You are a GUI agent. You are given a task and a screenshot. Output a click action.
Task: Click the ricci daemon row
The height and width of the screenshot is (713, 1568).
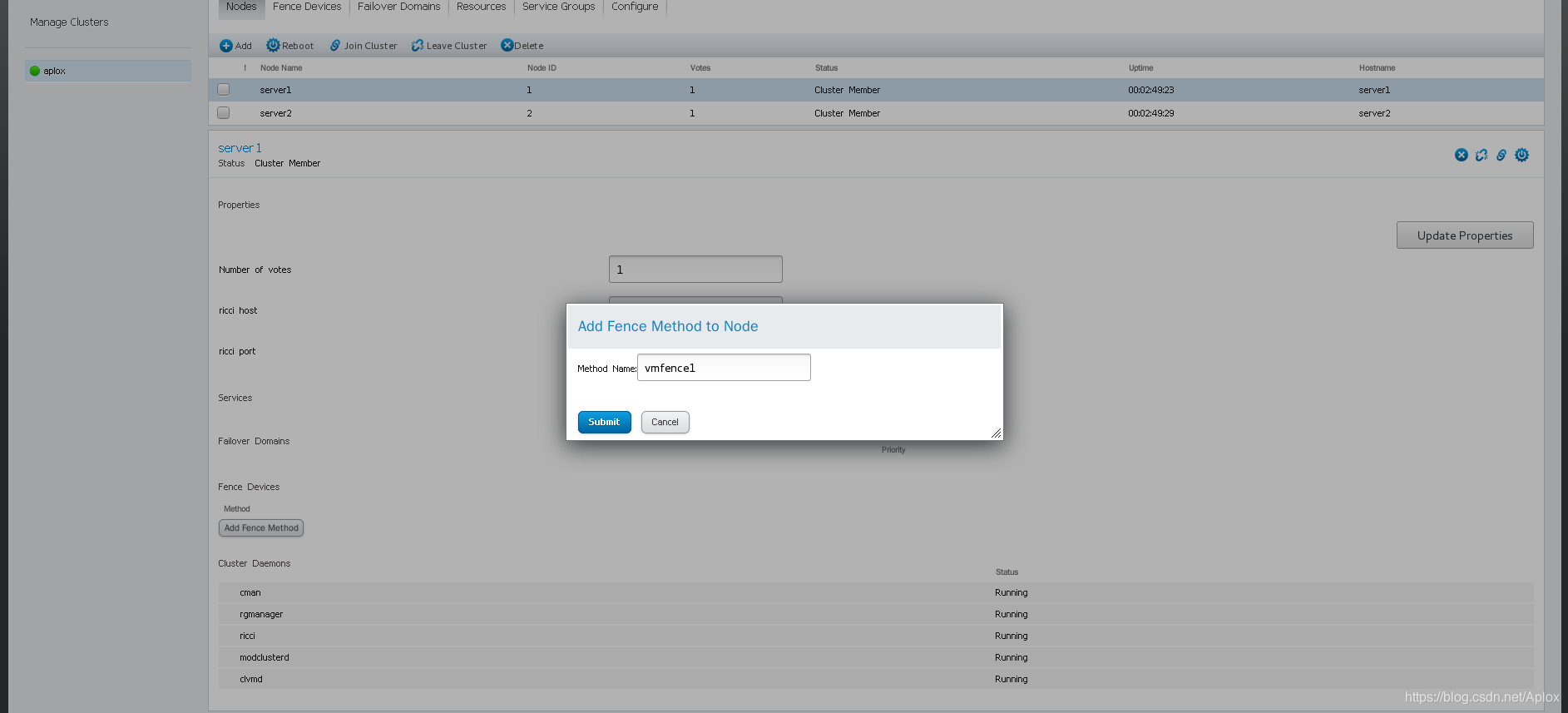pyautogui.click(x=876, y=636)
